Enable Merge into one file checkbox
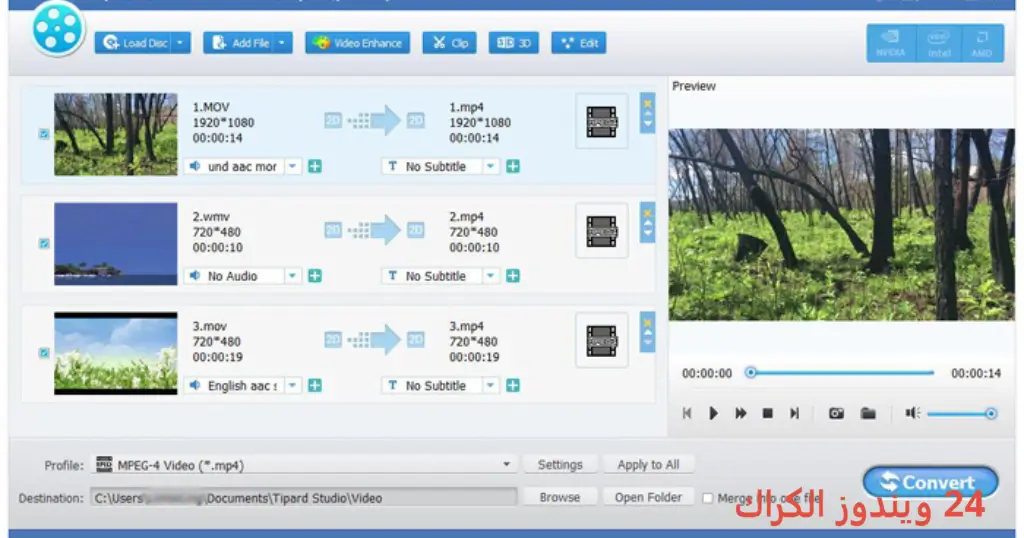1024x538 pixels. pos(707,498)
